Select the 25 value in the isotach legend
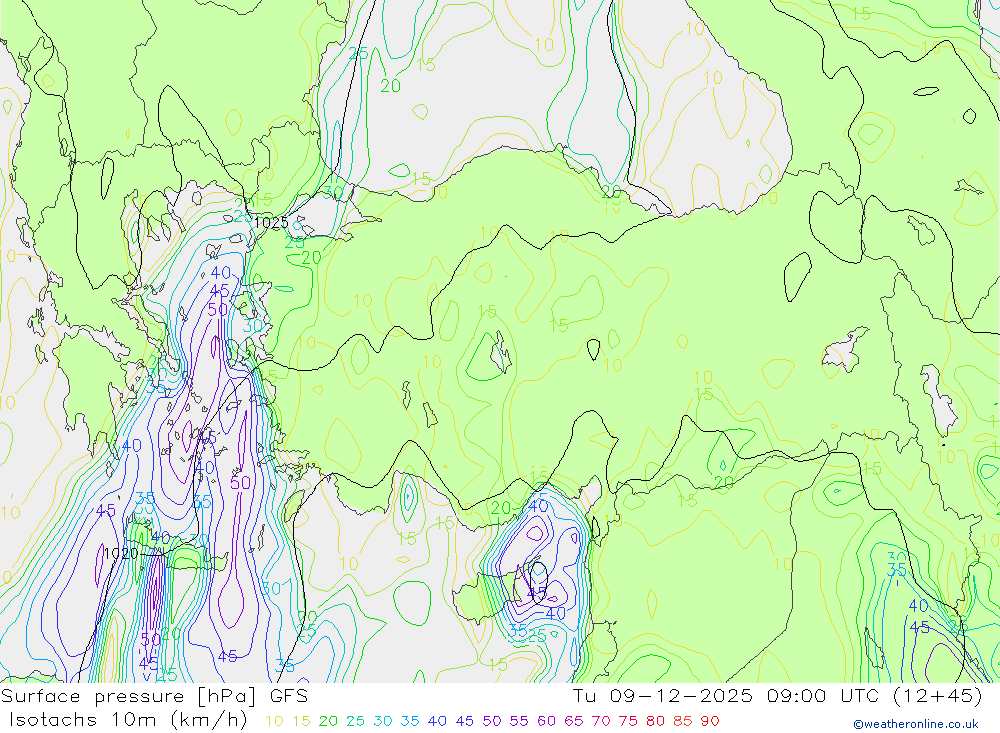1000x733 pixels. [x=355, y=721]
